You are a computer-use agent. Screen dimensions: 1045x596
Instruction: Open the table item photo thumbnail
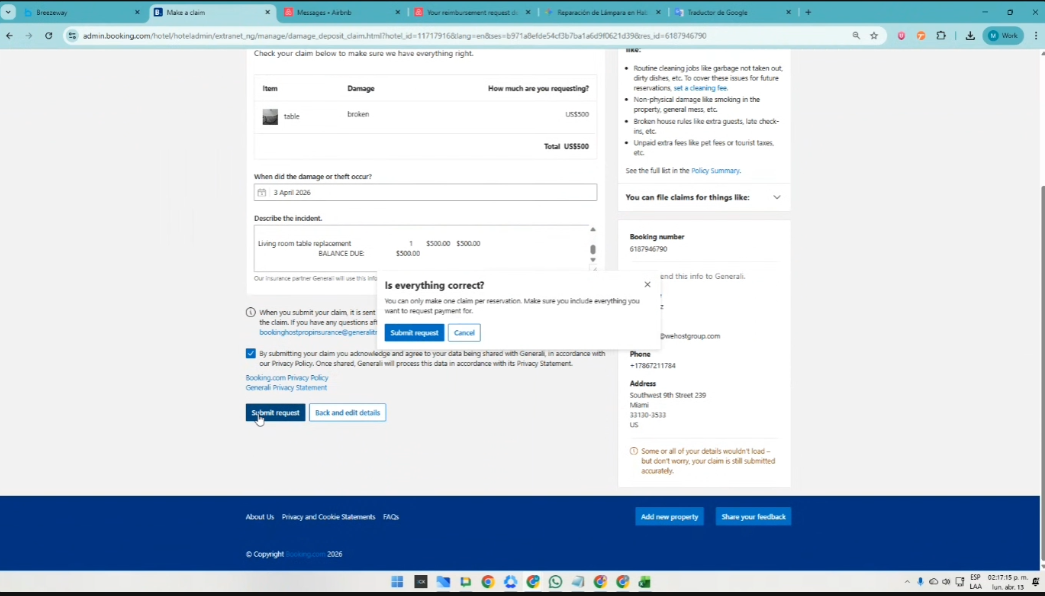click(270, 117)
